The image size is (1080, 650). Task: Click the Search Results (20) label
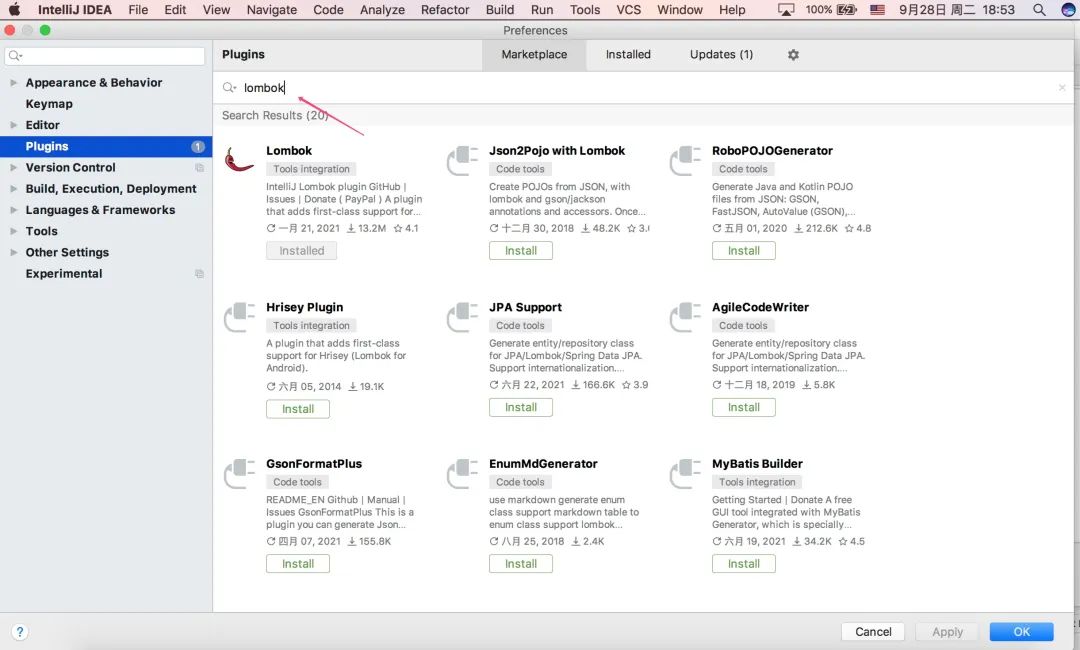pyautogui.click(x=275, y=116)
